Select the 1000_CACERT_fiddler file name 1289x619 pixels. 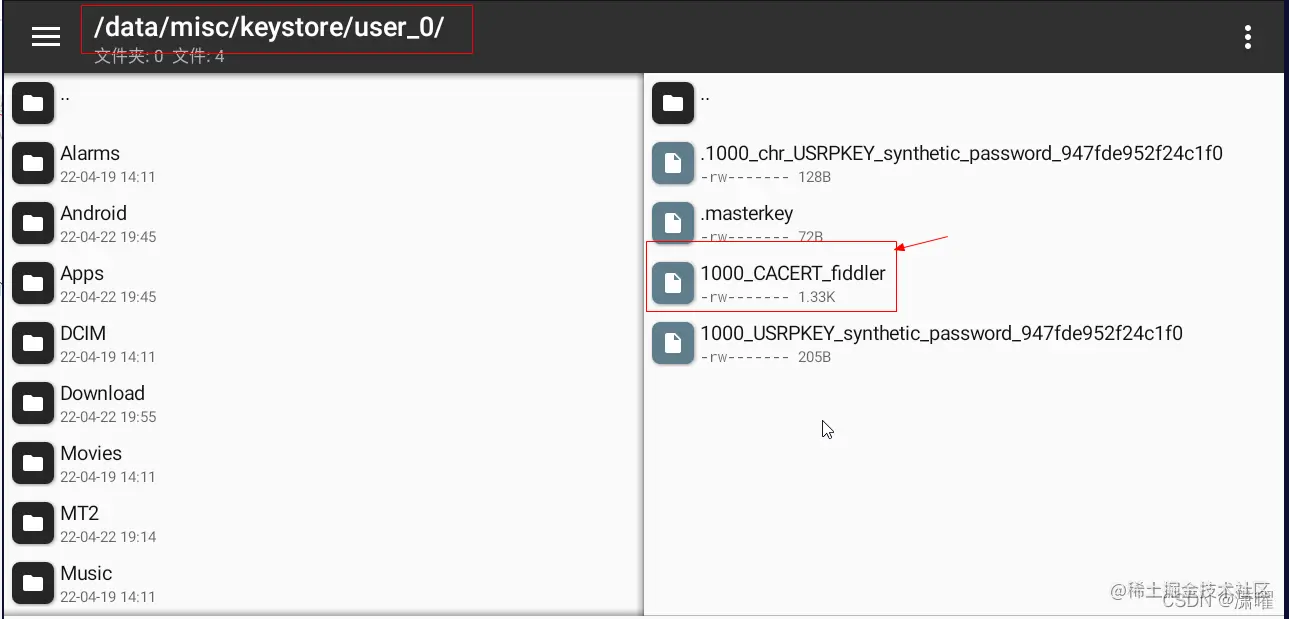[x=793, y=273]
